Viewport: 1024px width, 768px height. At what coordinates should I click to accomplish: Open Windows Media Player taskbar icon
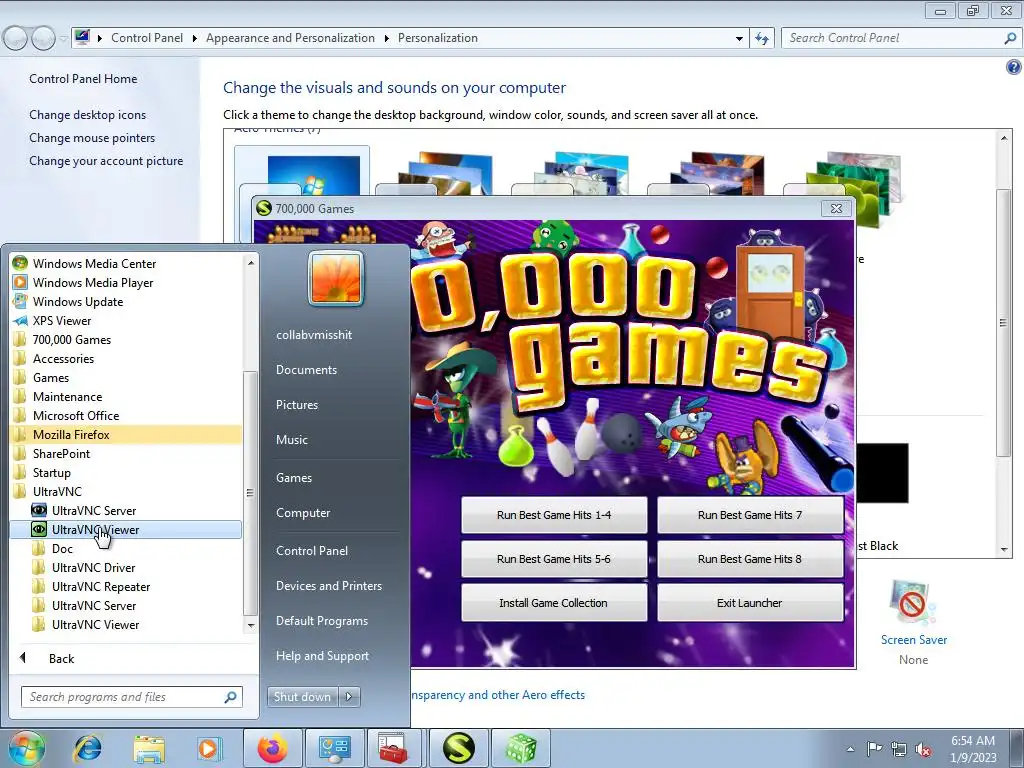point(209,748)
